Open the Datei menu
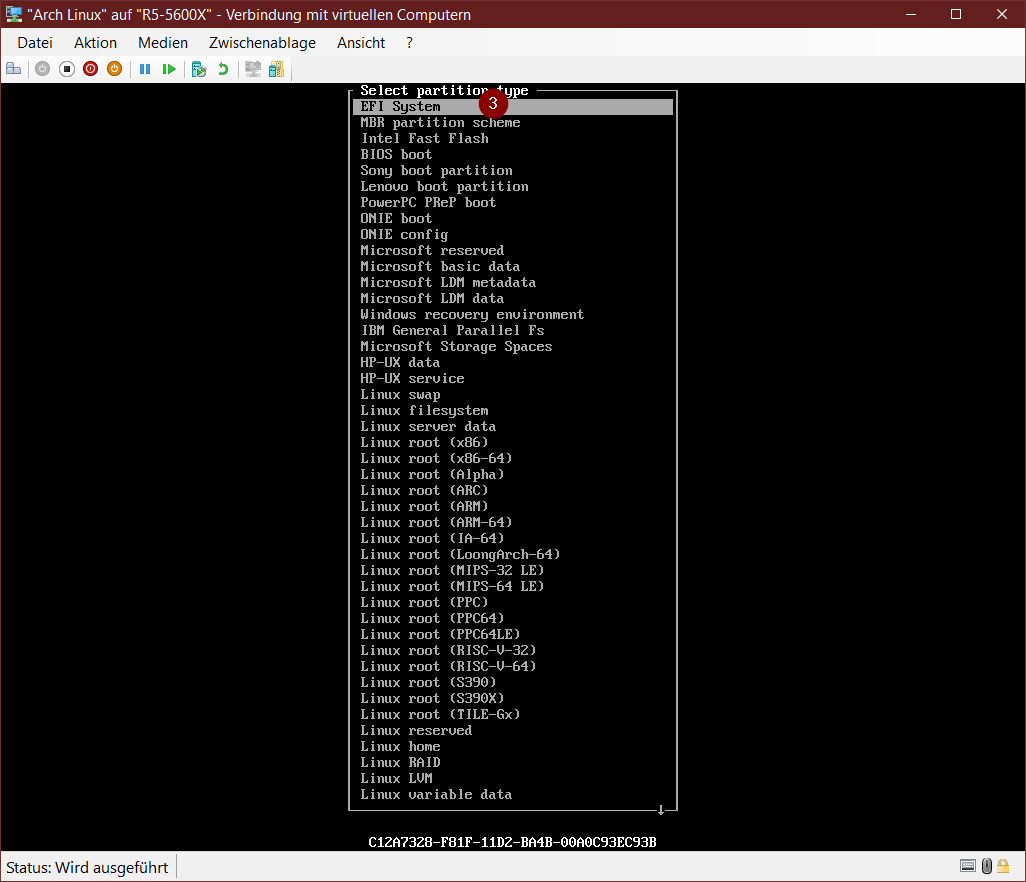This screenshot has width=1026, height=882. 35,43
